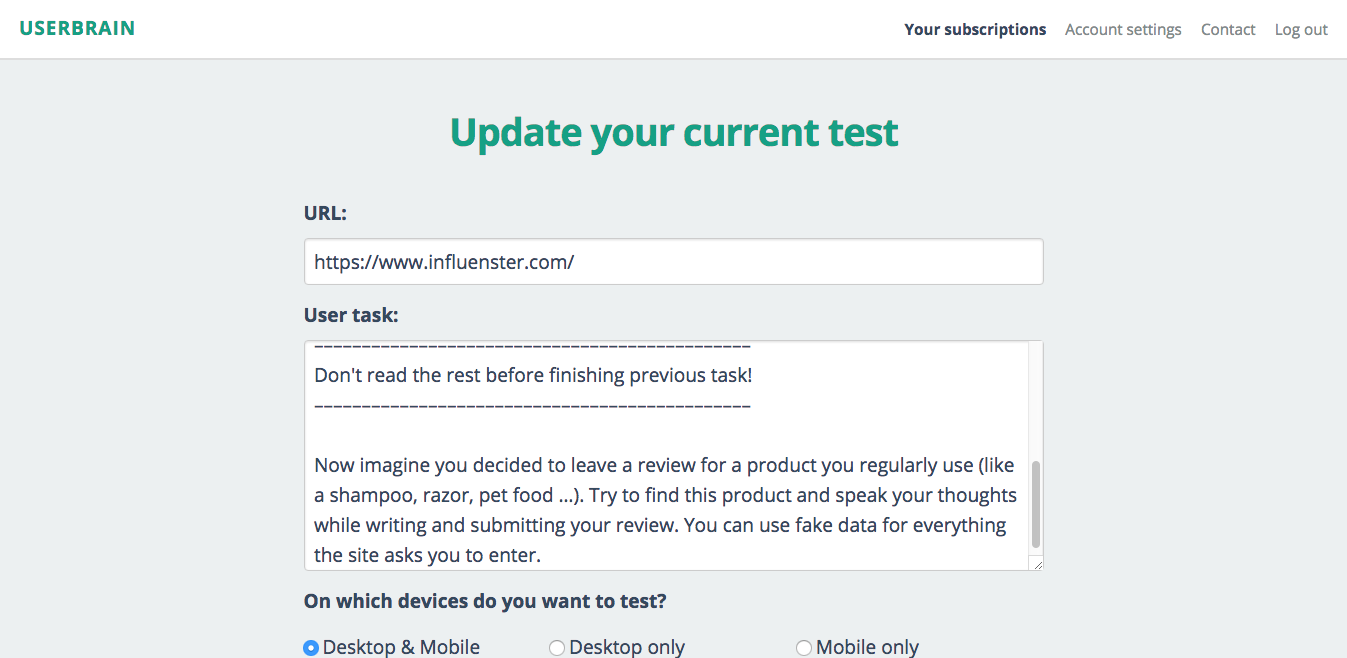Image resolution: width=1347 pixels, height=658 pixels.
Task: Click the User task scrollbar thumb
Action: coord(1035,504)
